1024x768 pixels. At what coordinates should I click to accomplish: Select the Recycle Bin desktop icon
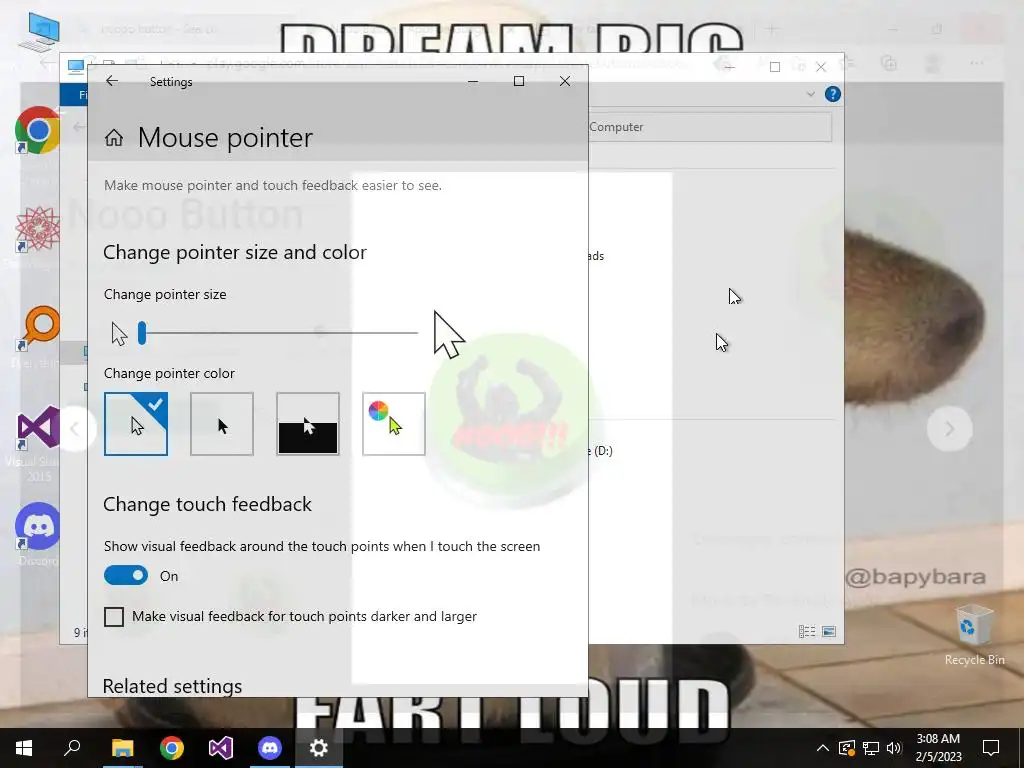pos(974,635)
